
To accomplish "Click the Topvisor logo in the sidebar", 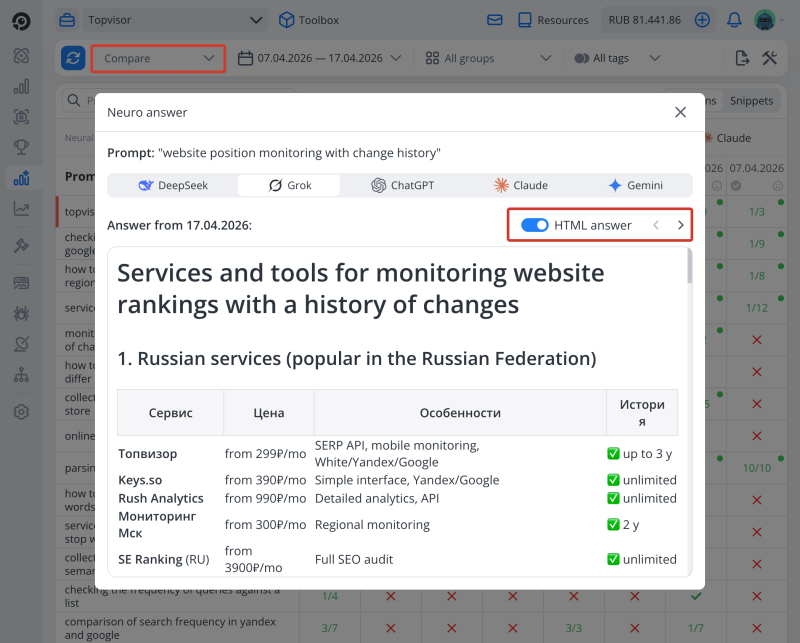I will pos(22,19).
